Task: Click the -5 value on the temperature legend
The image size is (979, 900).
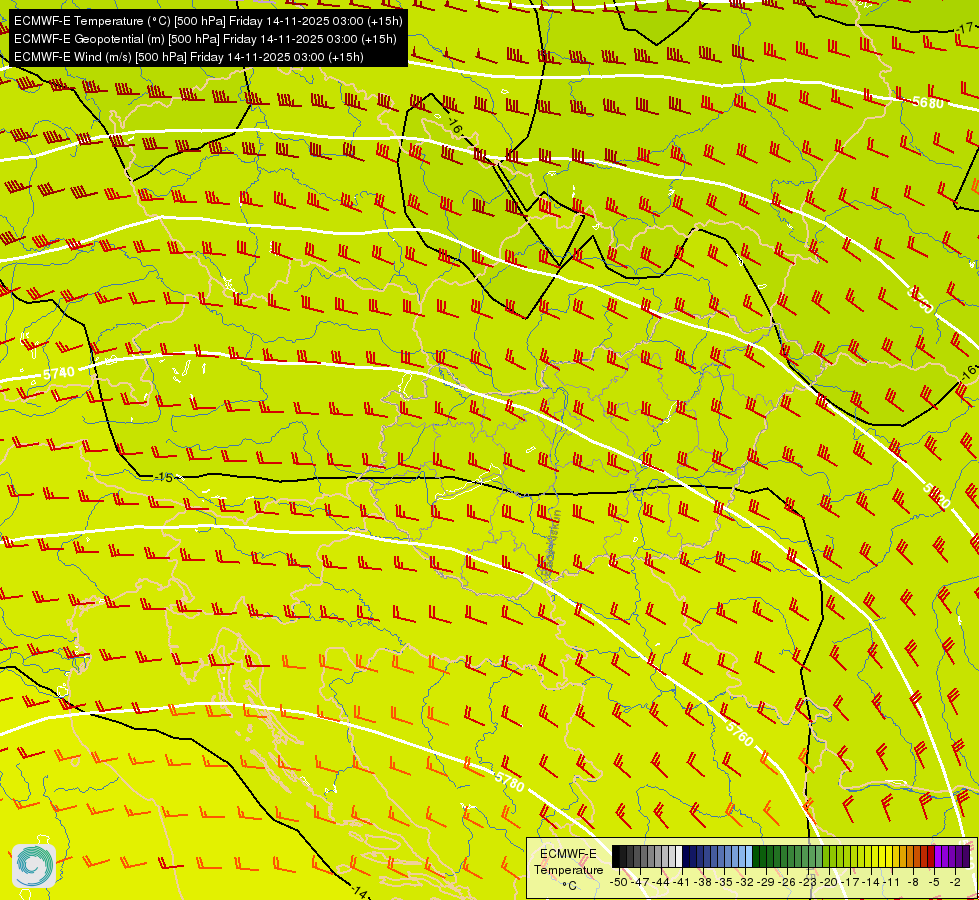Action: point(933,882)
